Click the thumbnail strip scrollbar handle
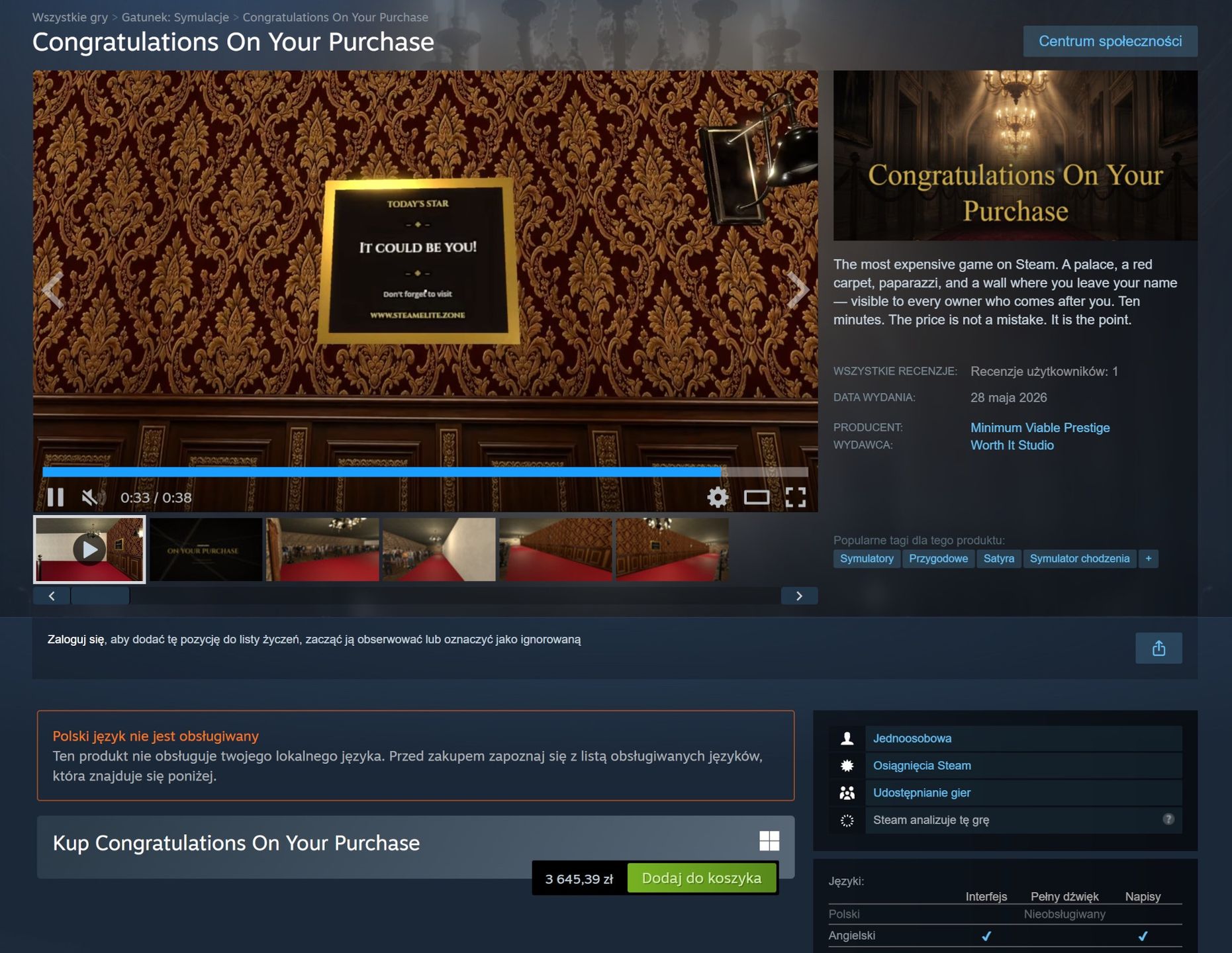 click(100, 596)
